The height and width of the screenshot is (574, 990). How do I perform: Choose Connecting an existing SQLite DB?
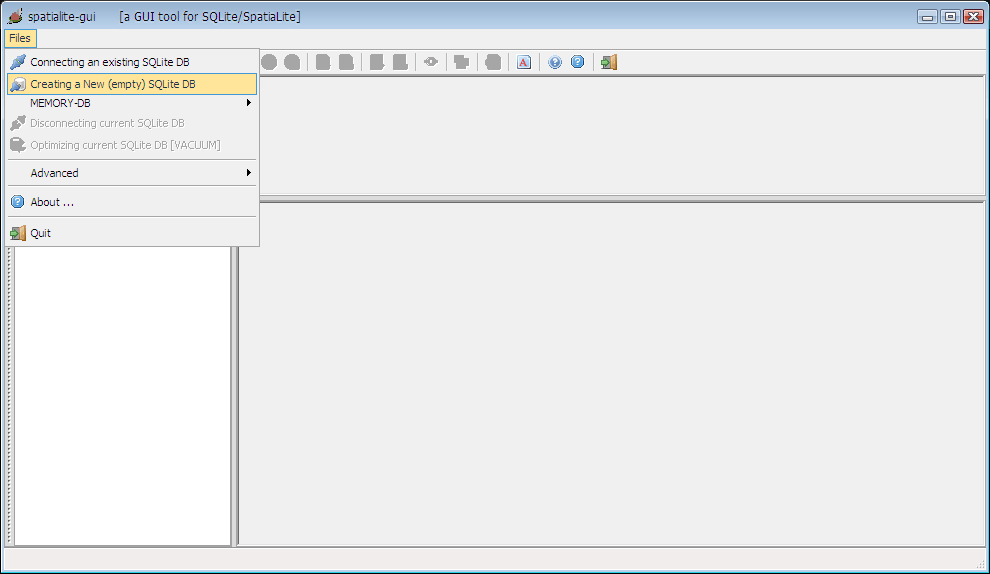132,62
